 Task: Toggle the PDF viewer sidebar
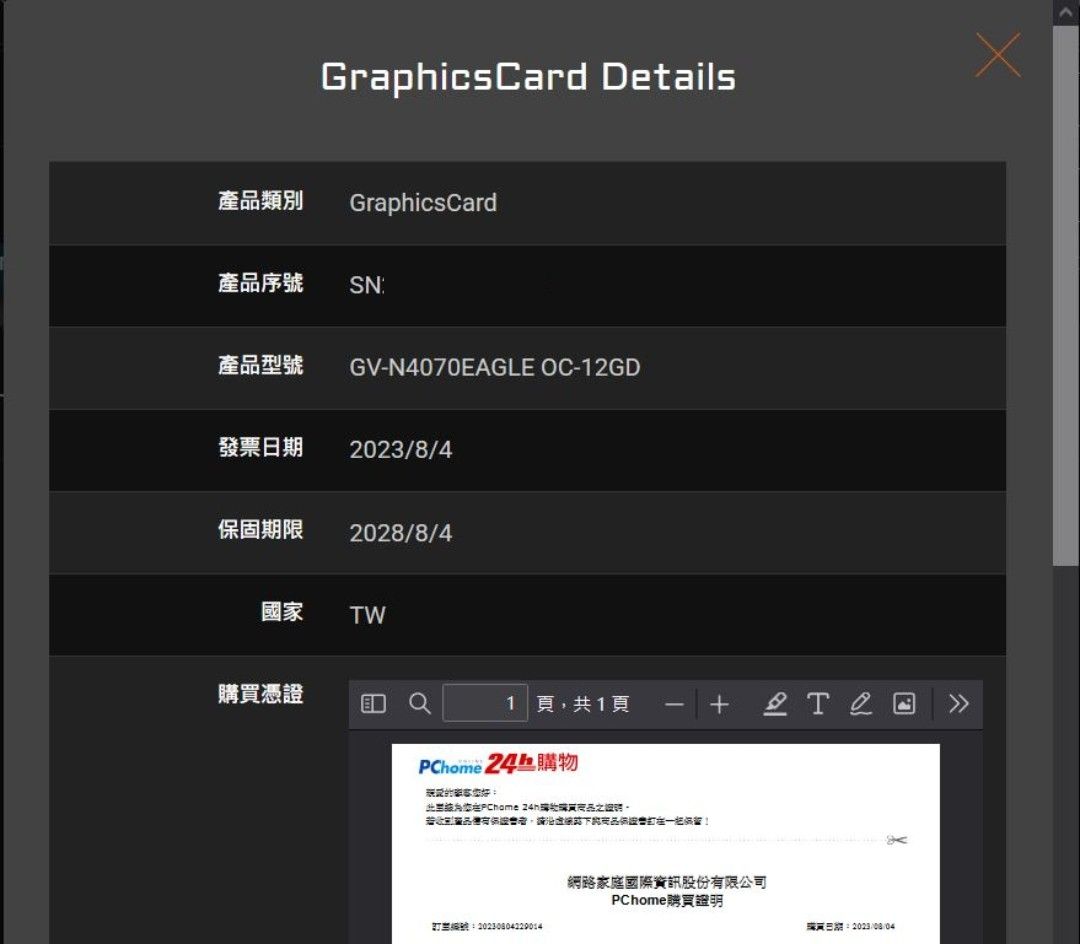pyautogui.click(x=373, y=704)
